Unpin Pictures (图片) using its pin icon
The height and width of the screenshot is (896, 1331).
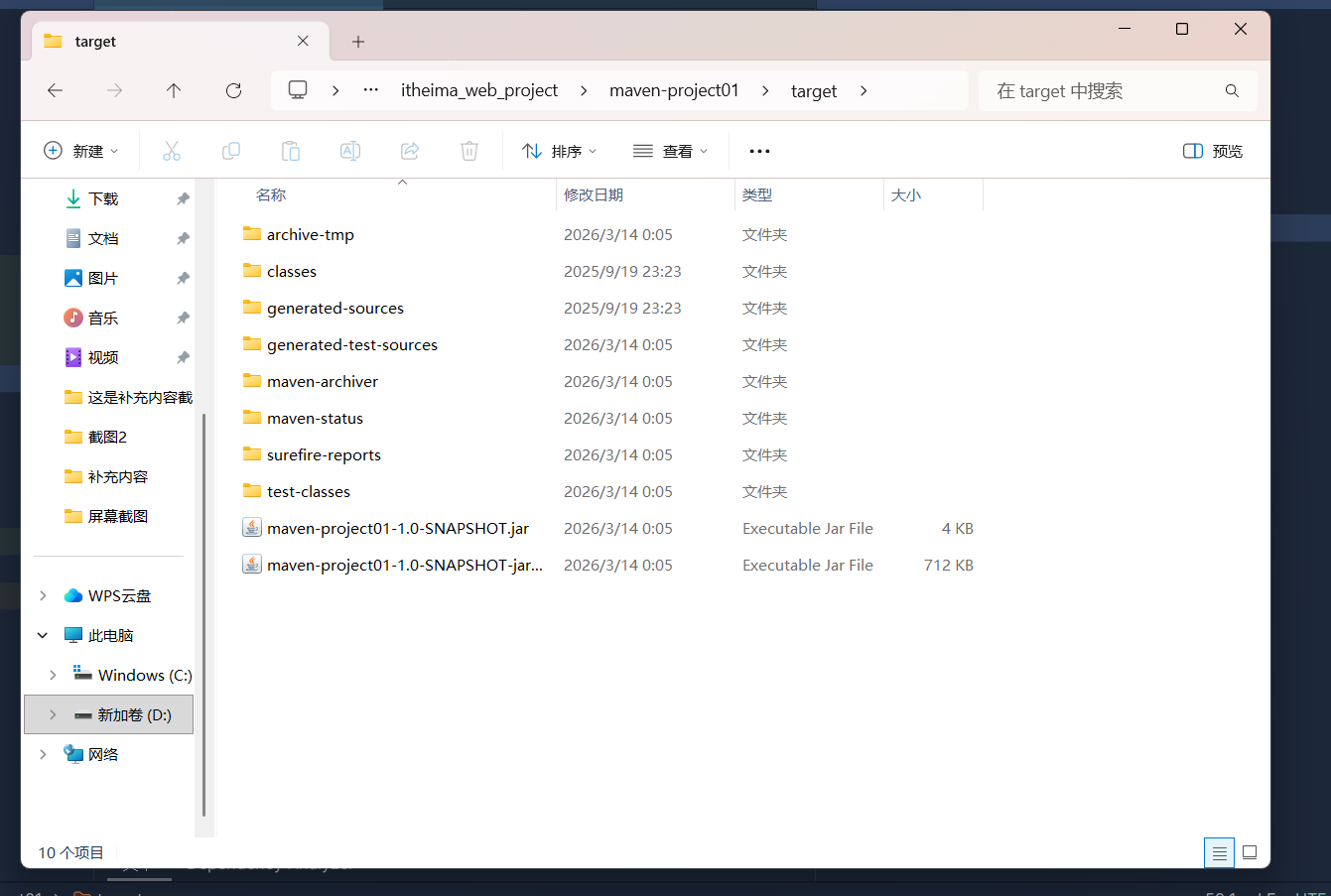click(183, 278)
